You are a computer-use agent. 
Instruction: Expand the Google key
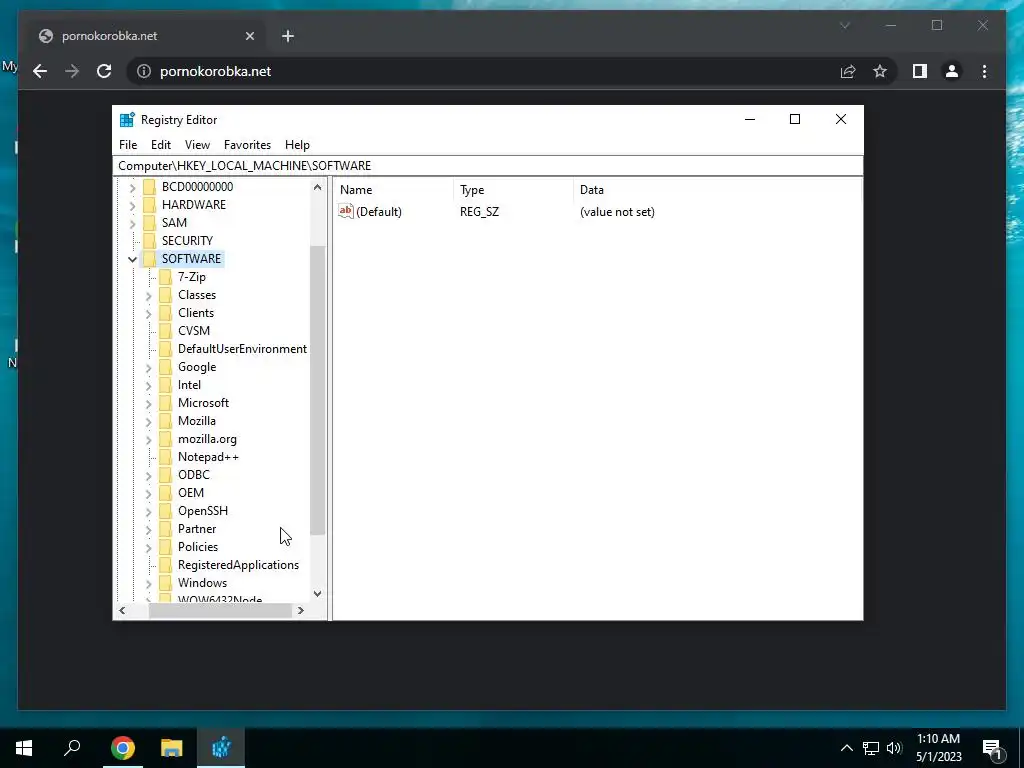[x=148, y=368]
